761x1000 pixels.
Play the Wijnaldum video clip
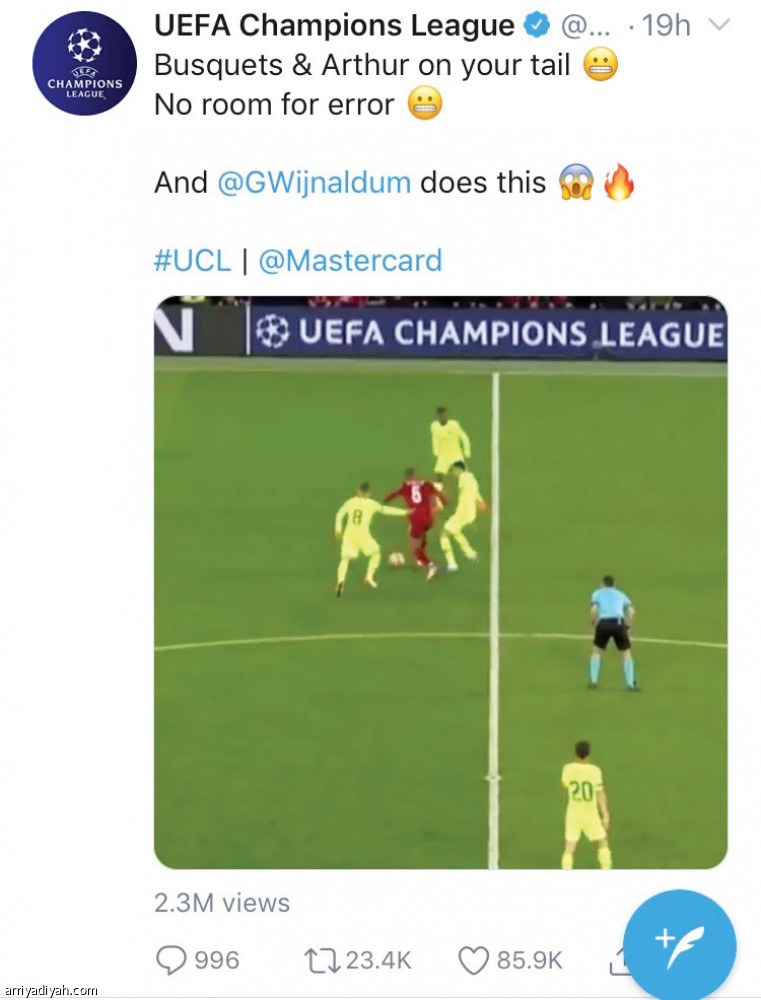point(441,582)
